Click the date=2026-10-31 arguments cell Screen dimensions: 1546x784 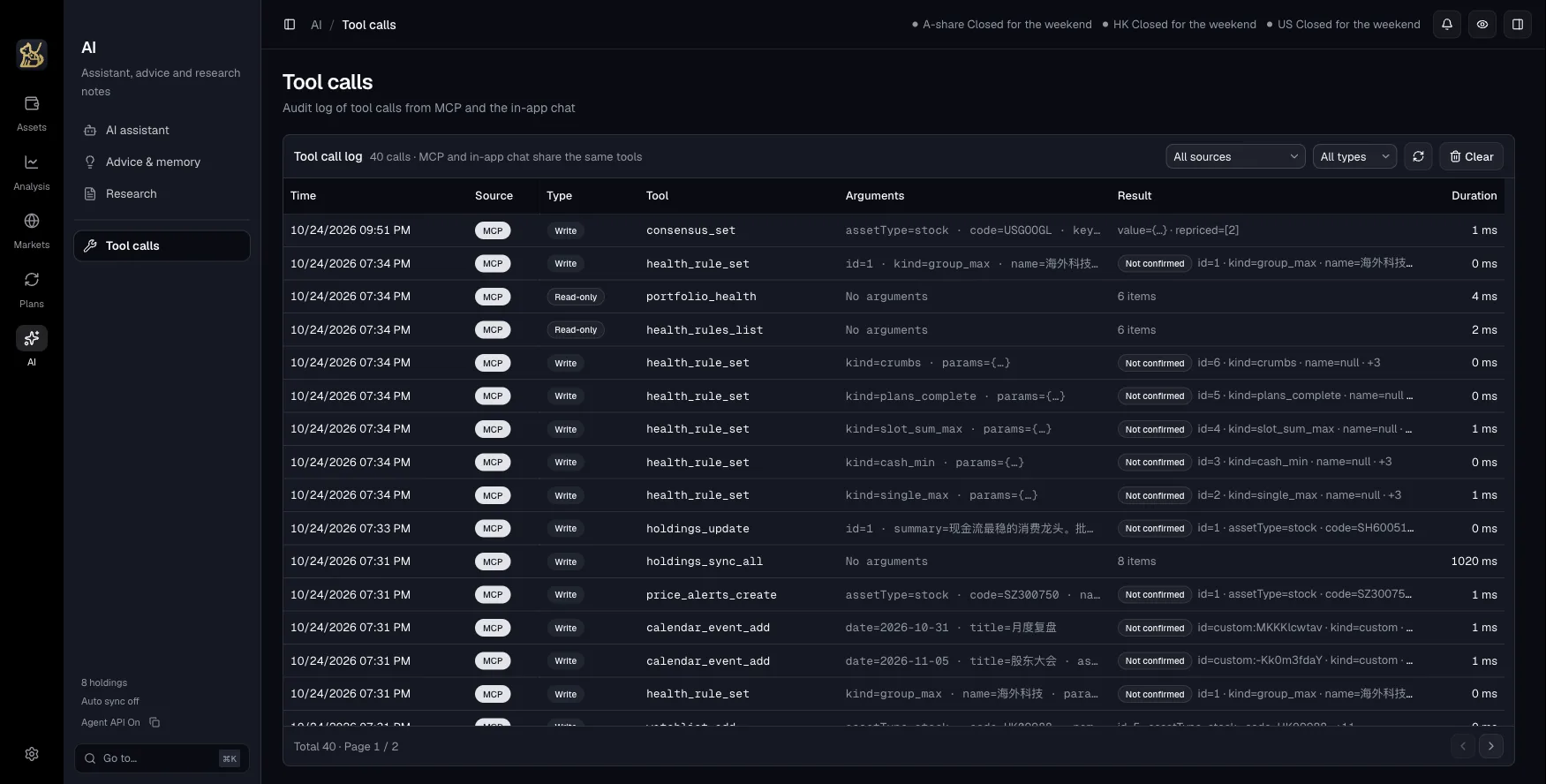[x=951, y=628]
